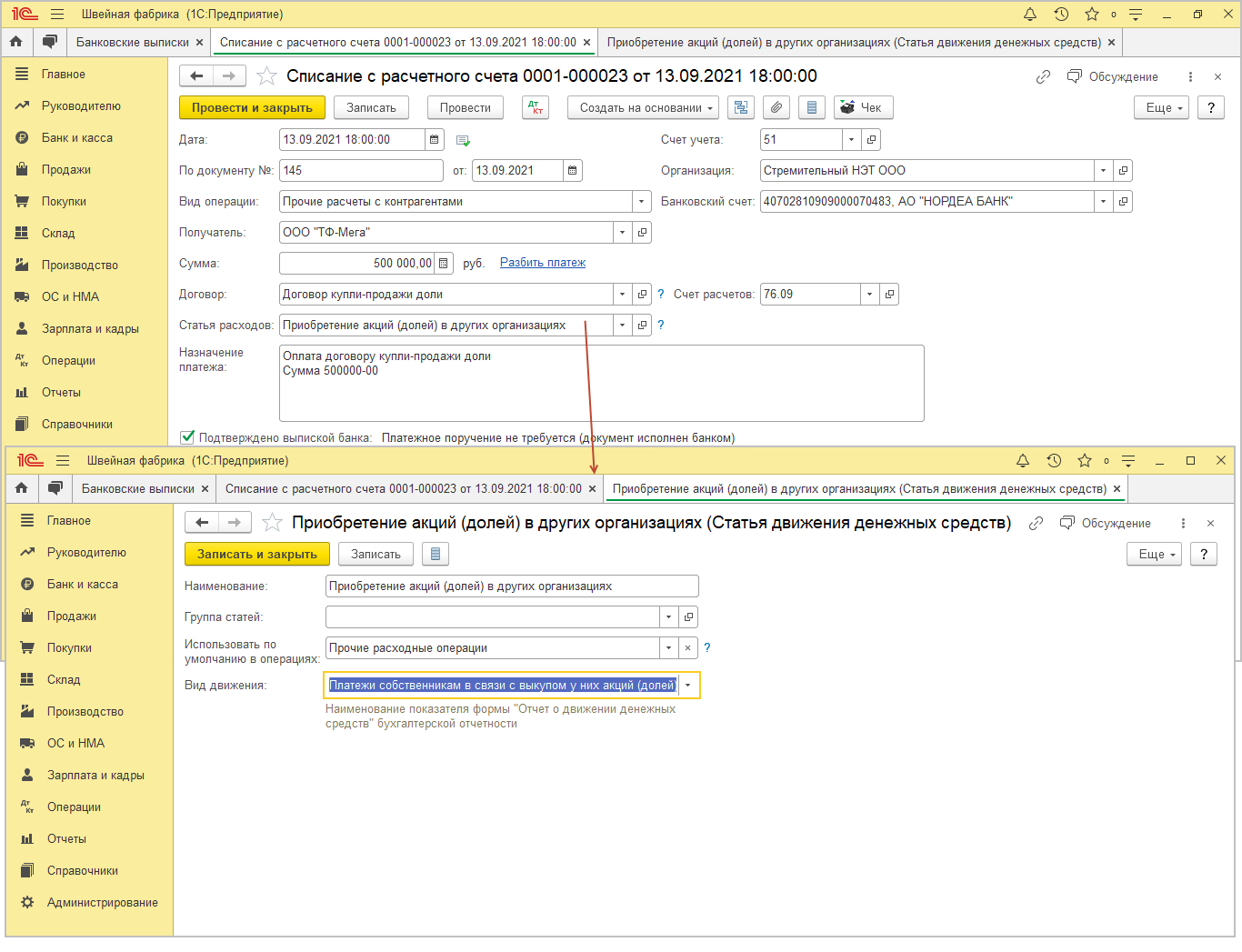Expand the Счет расчетов dropdown
Image resolution: width=1242 pixels, height=952 pixels.
pos(870,295)
